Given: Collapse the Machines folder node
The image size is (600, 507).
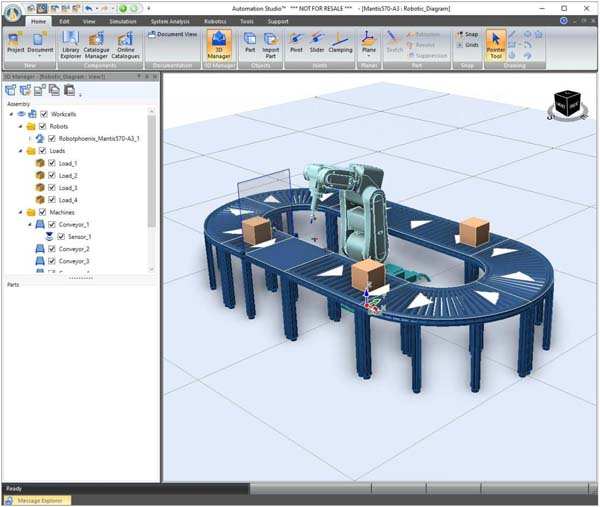Looking at the screenshot, I should 21,212.
